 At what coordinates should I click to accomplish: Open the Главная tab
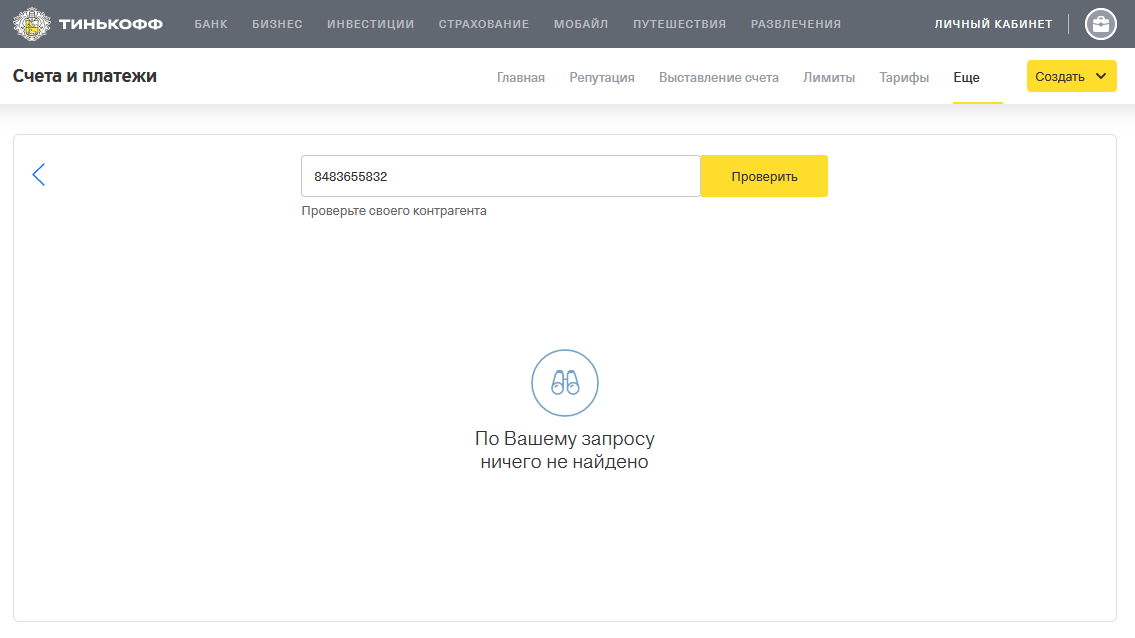click(x=521, y=77)
